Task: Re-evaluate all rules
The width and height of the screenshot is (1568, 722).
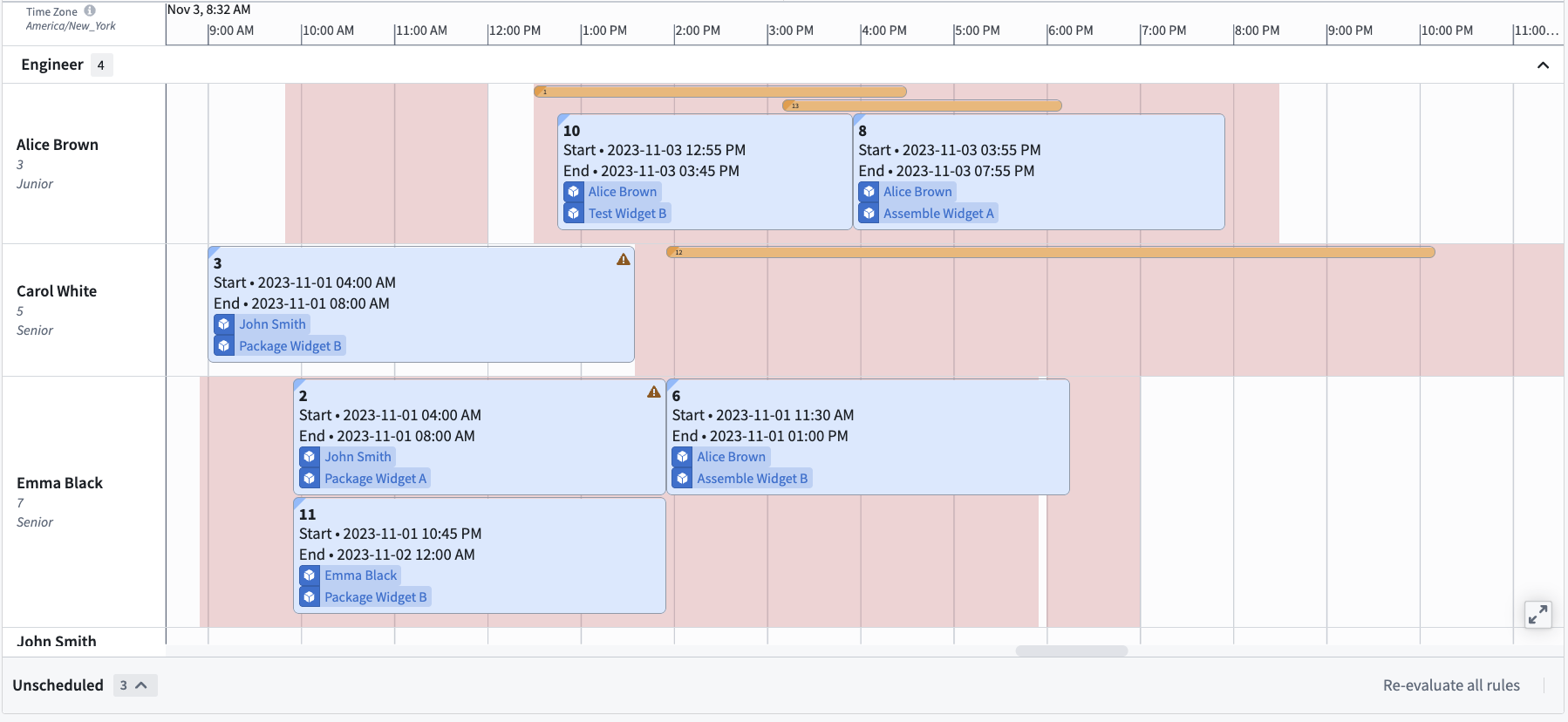Action: 1451,685
